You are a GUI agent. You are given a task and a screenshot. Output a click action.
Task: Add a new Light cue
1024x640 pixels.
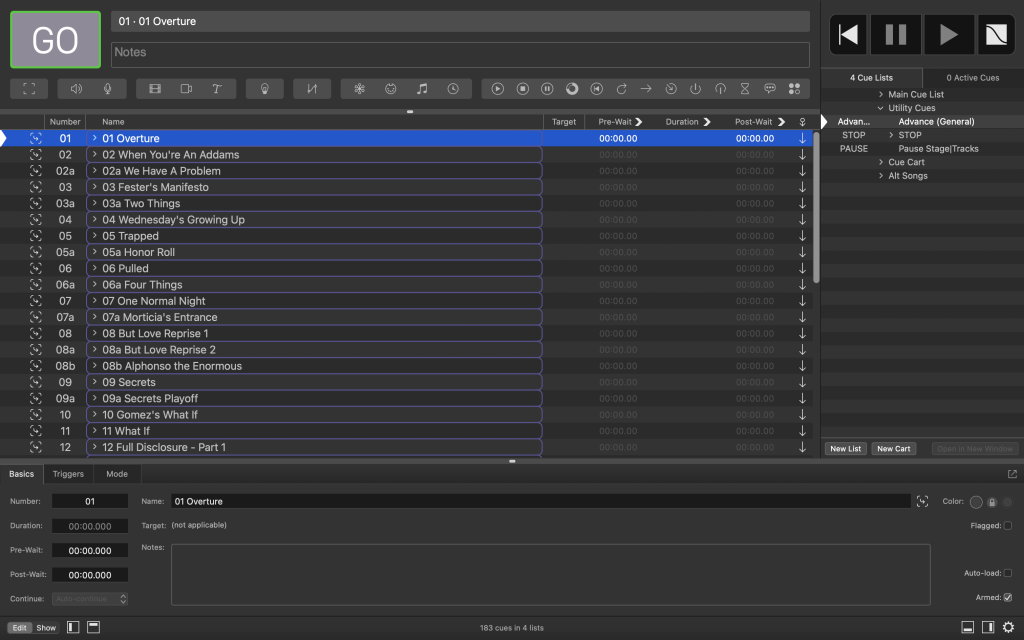(264, 89)
